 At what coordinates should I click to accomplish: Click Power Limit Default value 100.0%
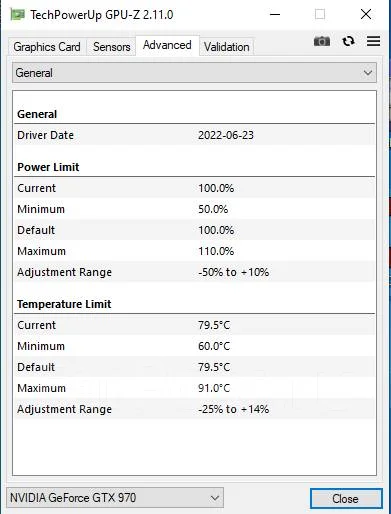click(216, 230)
